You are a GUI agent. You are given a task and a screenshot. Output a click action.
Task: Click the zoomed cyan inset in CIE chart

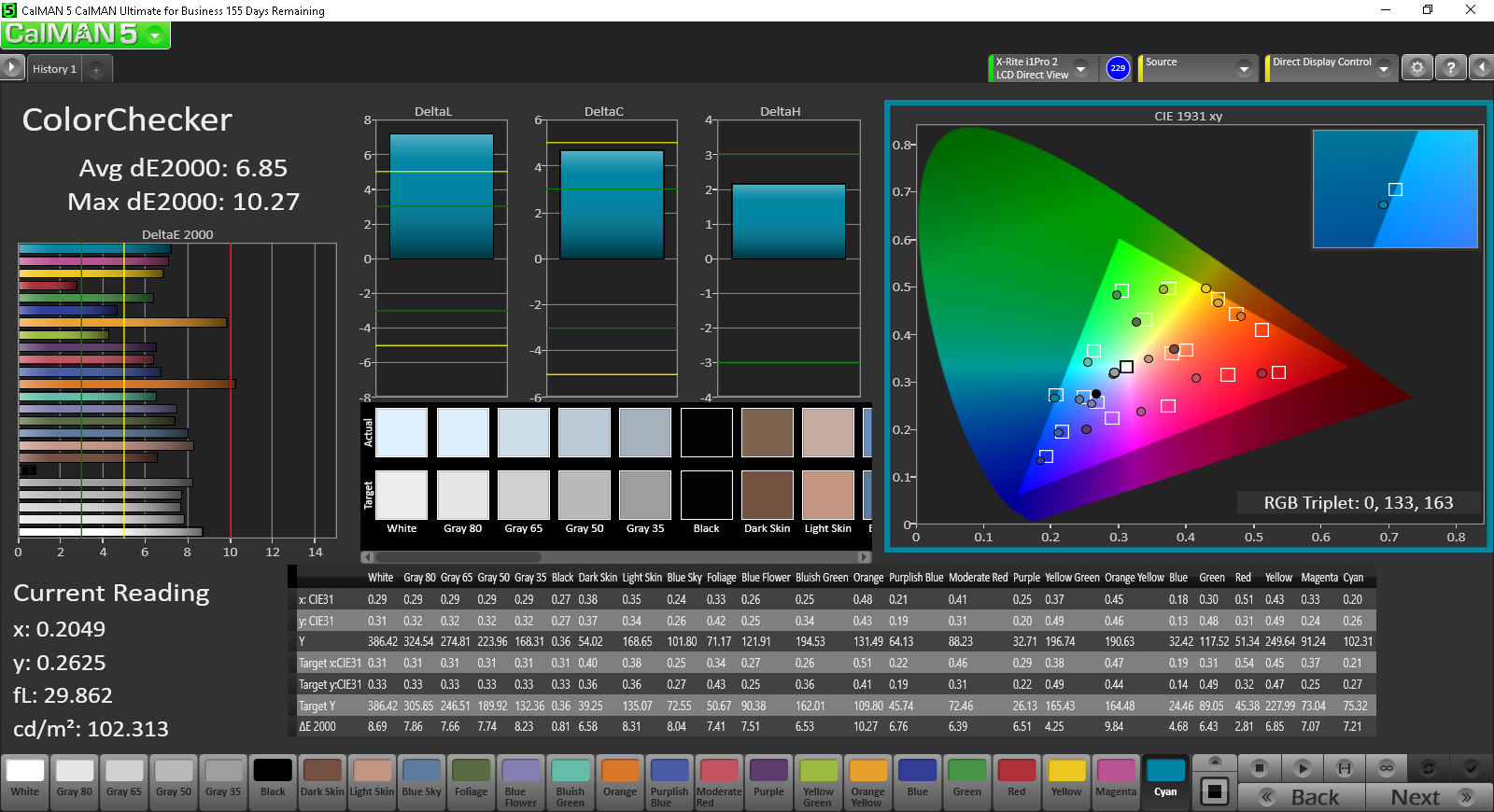click(1395, 189)
